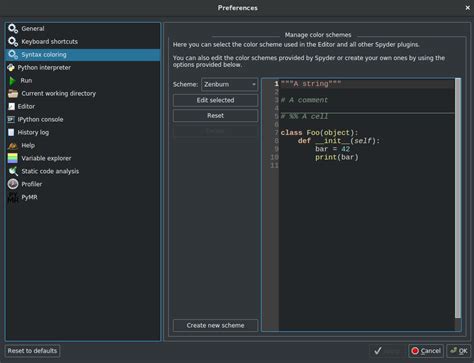This screenshot has width=474, height=363.
Task: Click the PyMR icon
Action: coord(13,197)
